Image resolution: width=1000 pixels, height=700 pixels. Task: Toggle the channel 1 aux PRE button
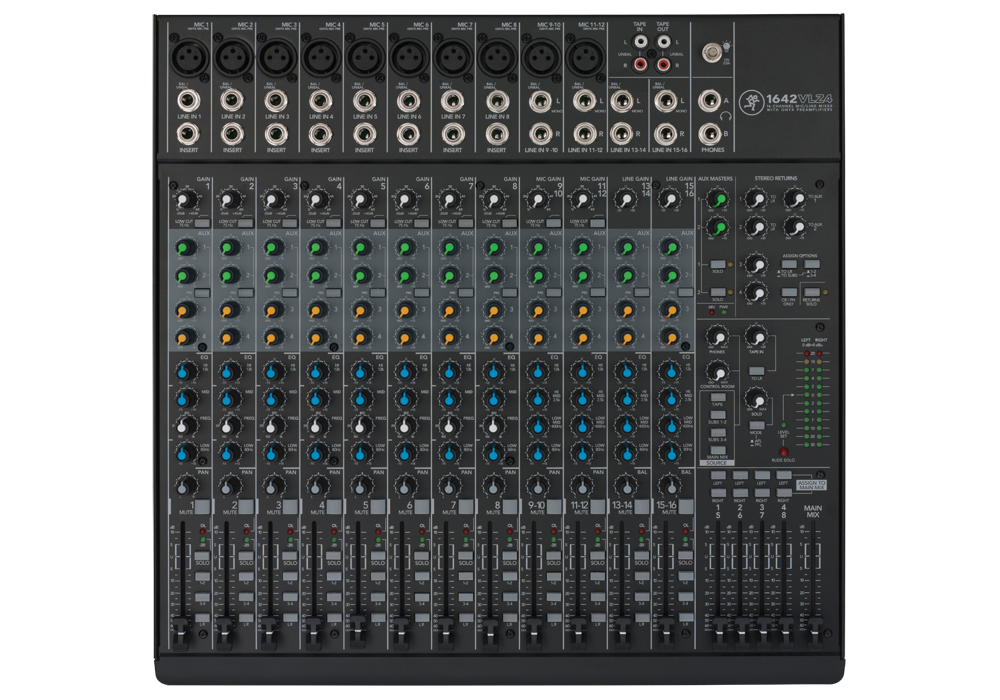click(202, 293)
